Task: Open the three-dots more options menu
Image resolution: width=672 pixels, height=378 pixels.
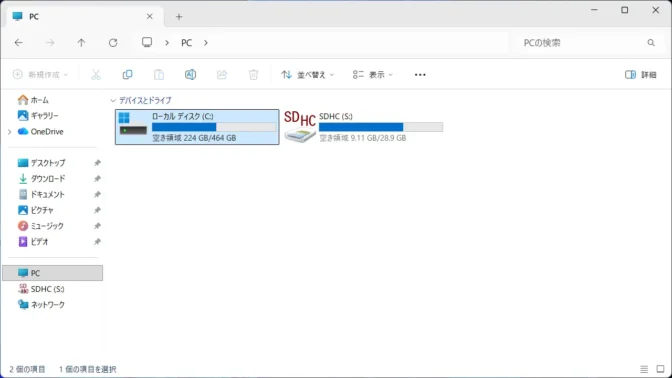Action: coord(420,75)
